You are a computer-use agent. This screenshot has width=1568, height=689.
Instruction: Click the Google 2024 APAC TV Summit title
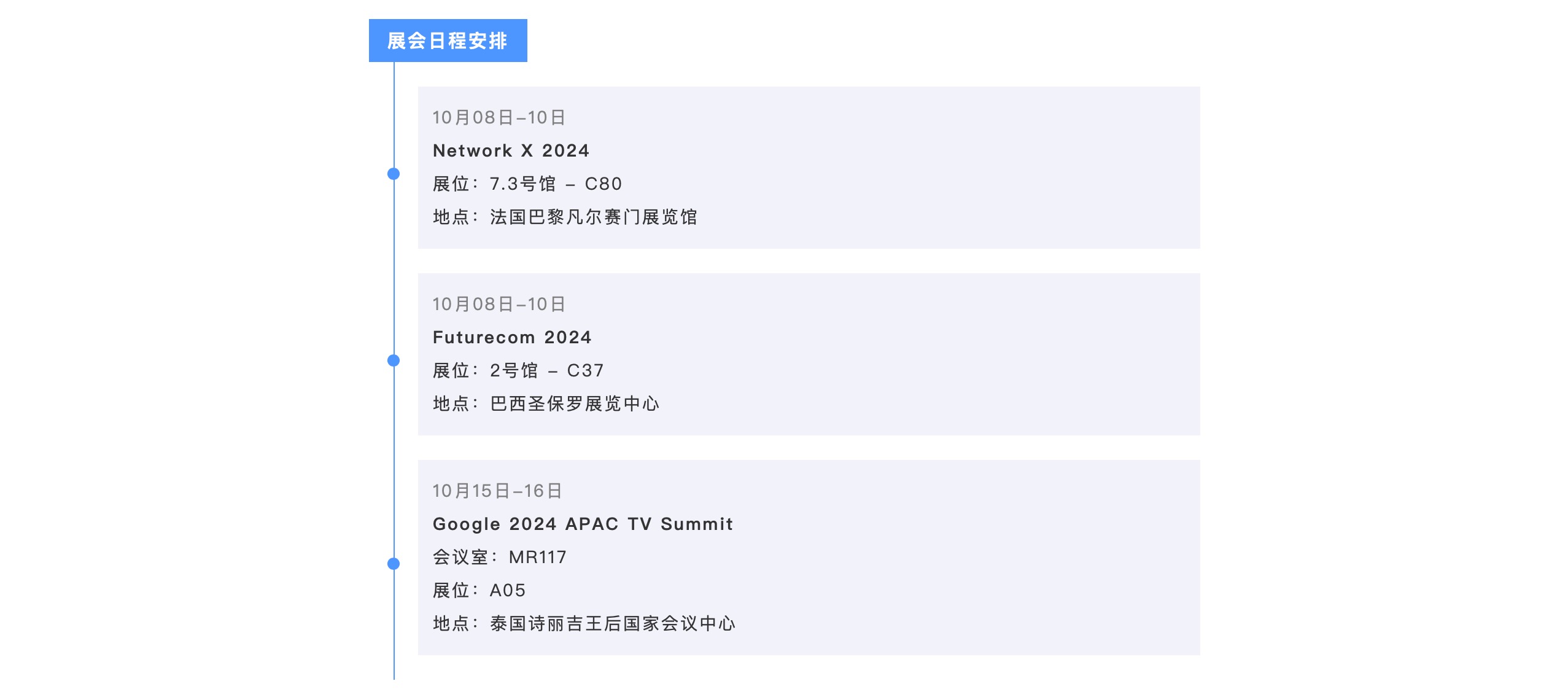click(583, 524)
